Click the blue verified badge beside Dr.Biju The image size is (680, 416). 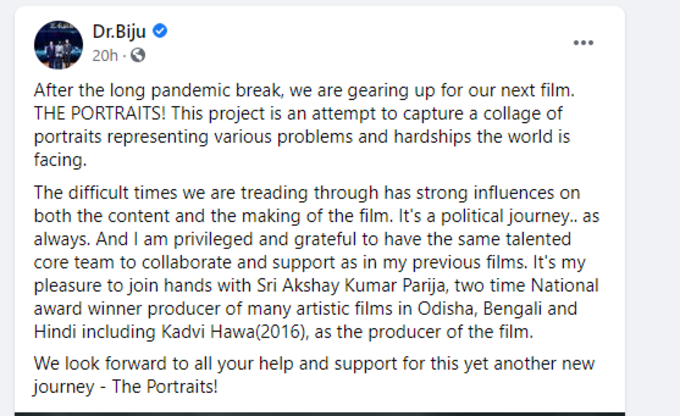(160, 31)
